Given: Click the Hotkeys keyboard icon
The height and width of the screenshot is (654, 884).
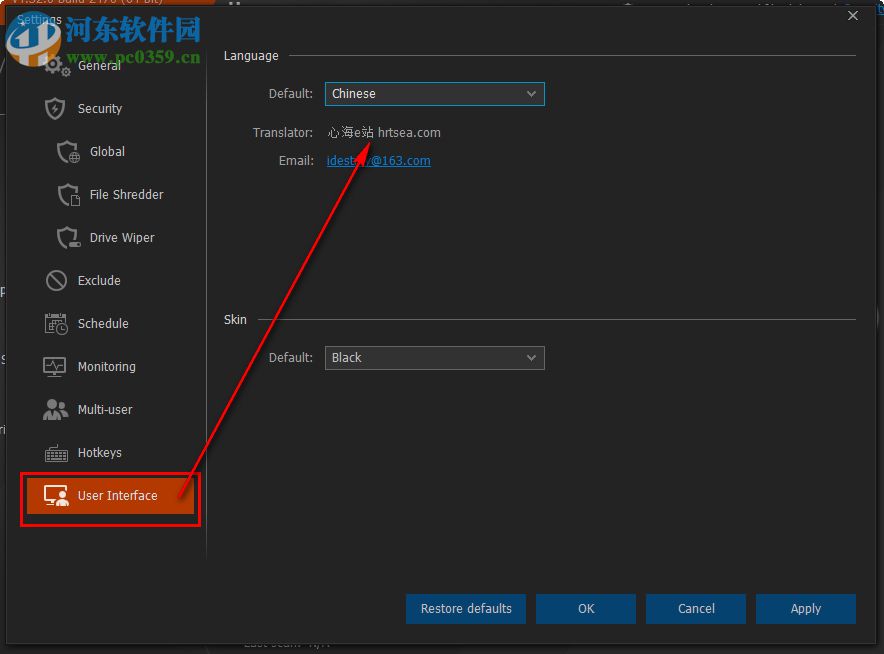Looking at the screenshot, I should [57, 453].
